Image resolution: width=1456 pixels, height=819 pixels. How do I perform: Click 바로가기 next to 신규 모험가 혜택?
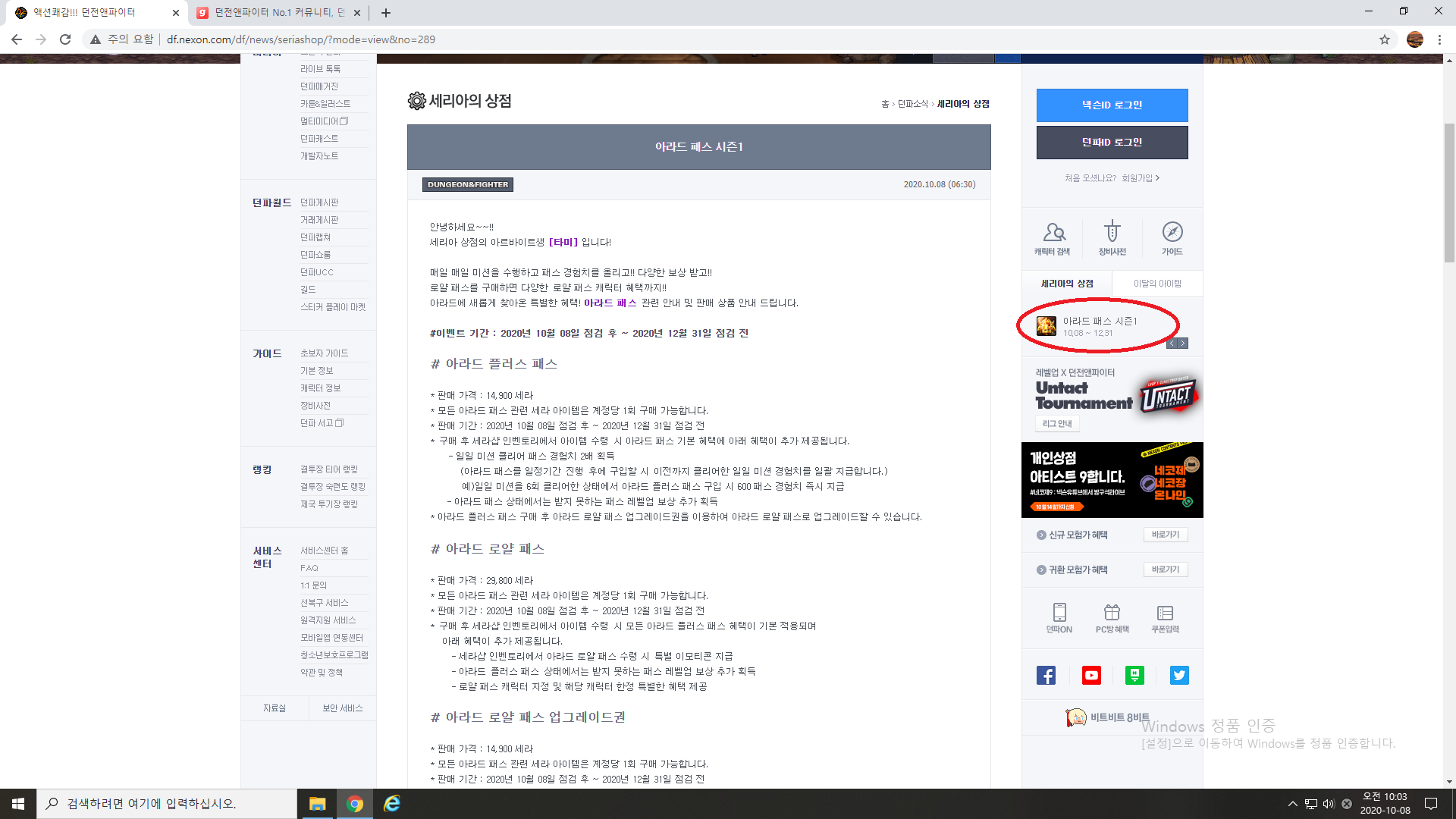[1166, 535]
